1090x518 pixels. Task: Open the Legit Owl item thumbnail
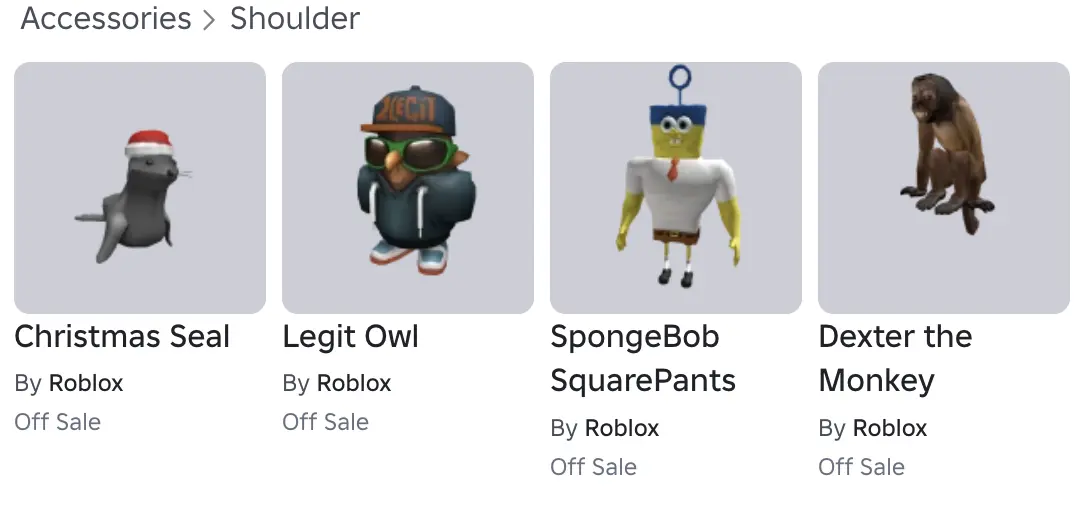(x=408, y=188)
